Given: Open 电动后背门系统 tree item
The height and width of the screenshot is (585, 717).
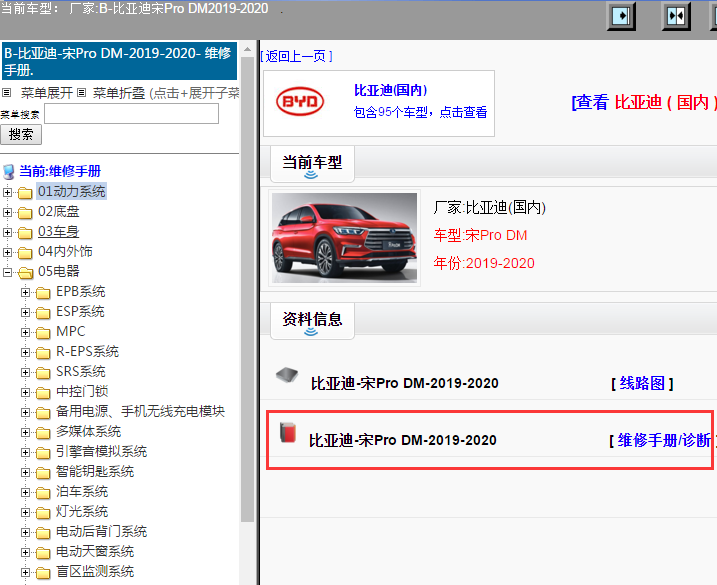Looking at the screenshot, I should coord(102,531).
